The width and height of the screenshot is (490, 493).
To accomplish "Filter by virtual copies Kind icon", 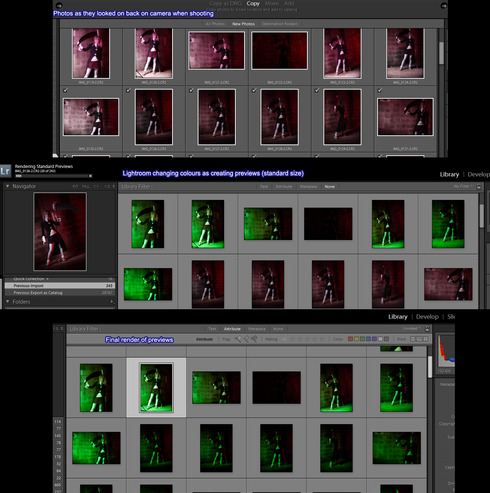I will (419, 339).
